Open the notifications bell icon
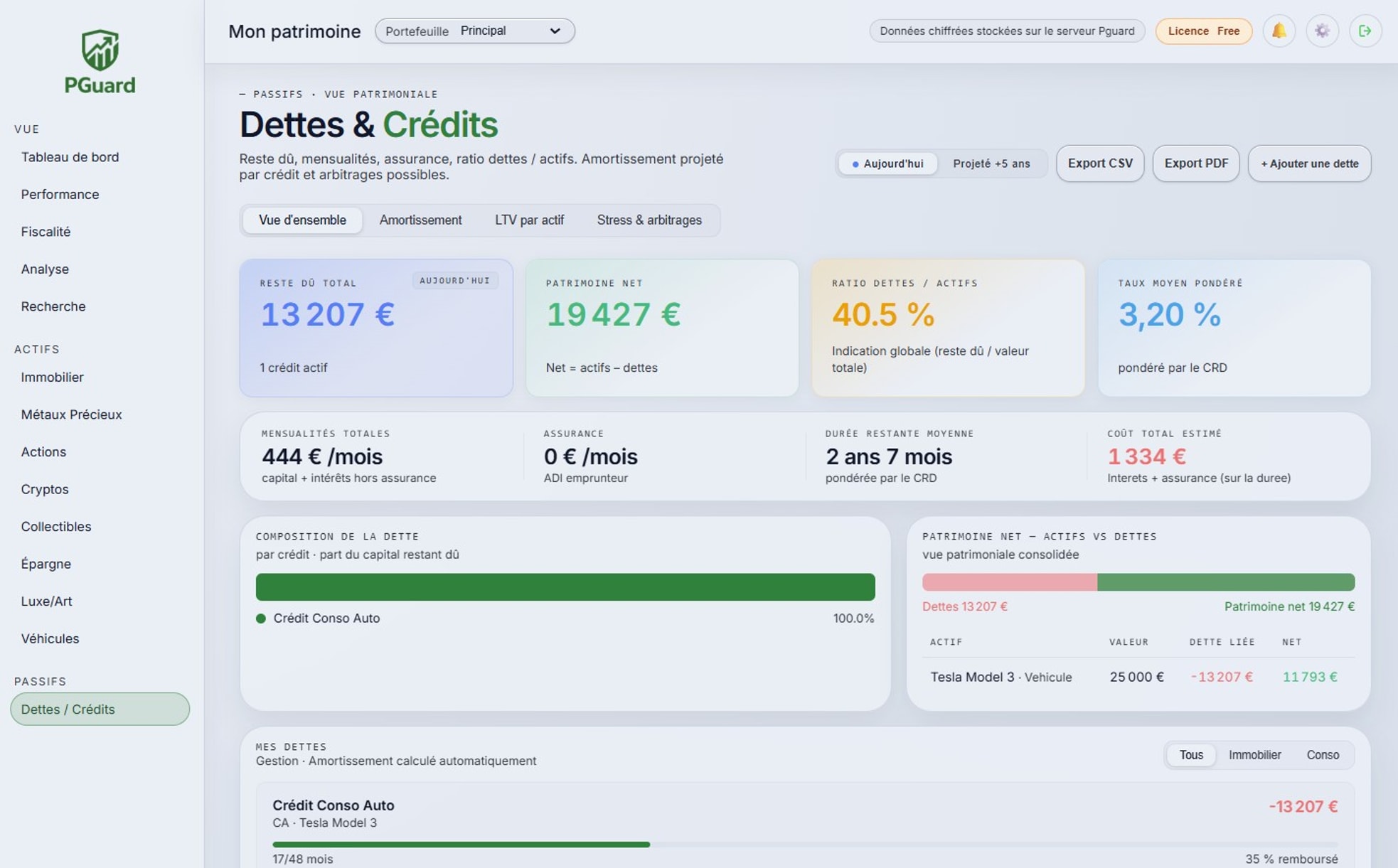Image resolution: width=1398 pixels, height=868 pixels. point(1279,31)
